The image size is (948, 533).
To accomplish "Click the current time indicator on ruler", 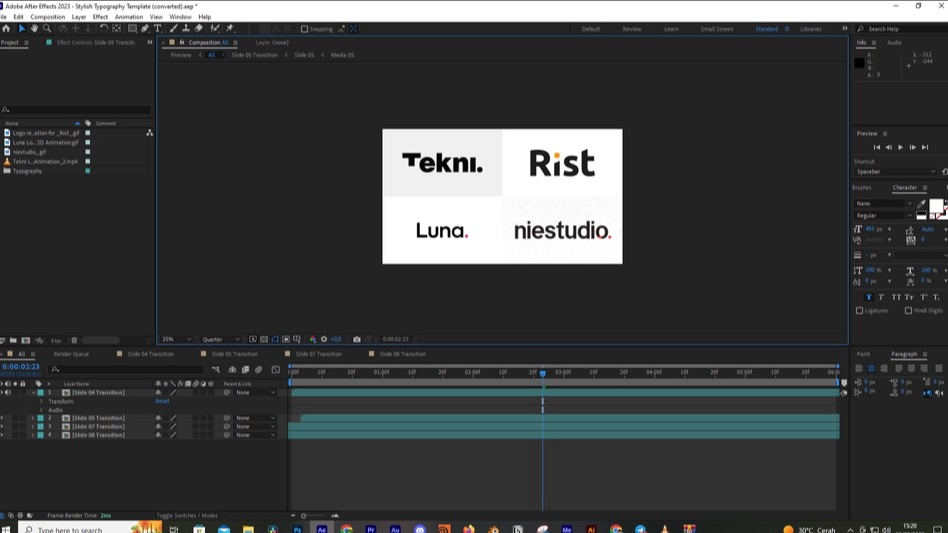I will (x=543, y=373).
